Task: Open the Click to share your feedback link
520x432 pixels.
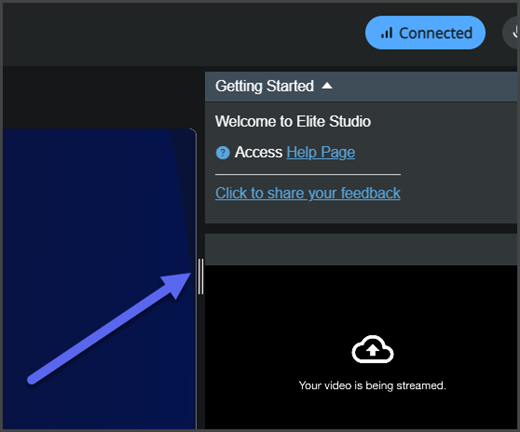Action: click(x=308, y=193)
